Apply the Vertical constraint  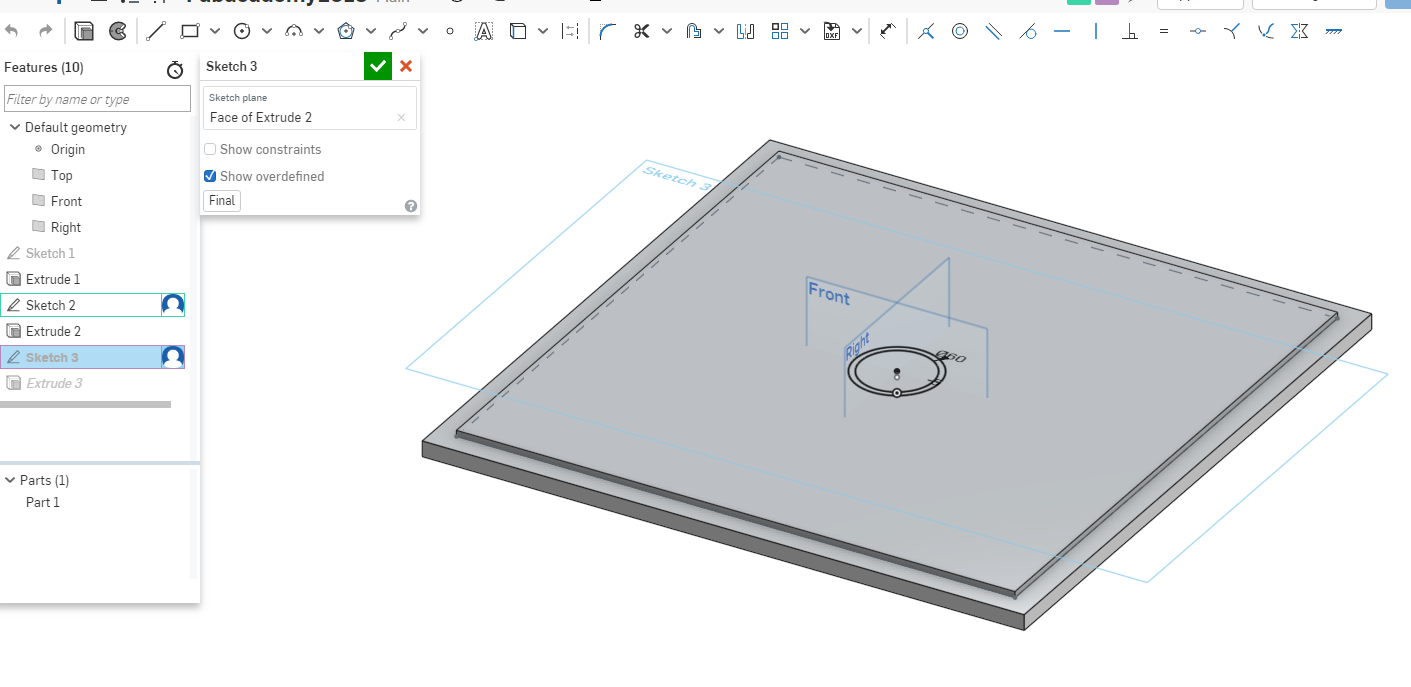[1096, 31]
